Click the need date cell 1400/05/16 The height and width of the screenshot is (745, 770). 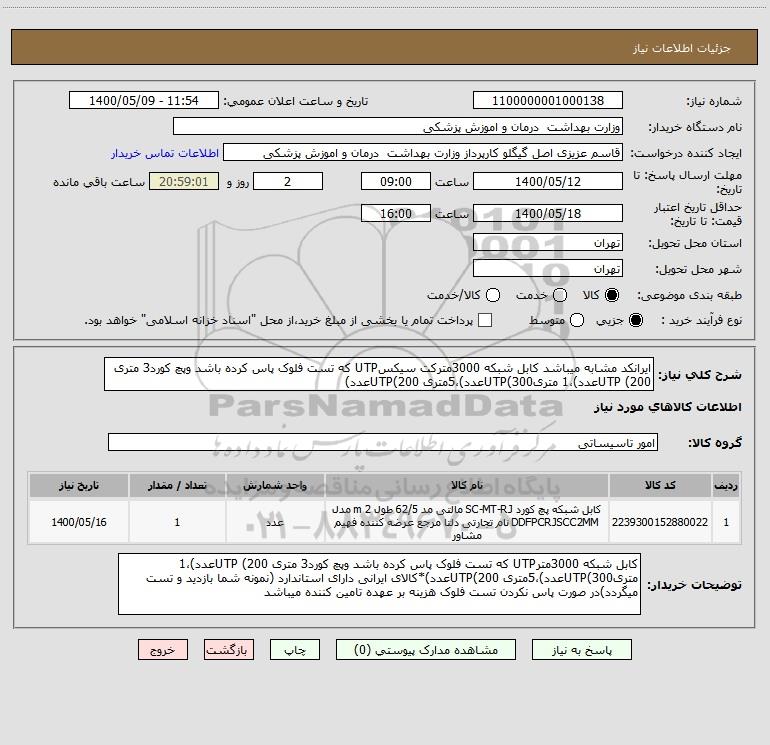79,522
